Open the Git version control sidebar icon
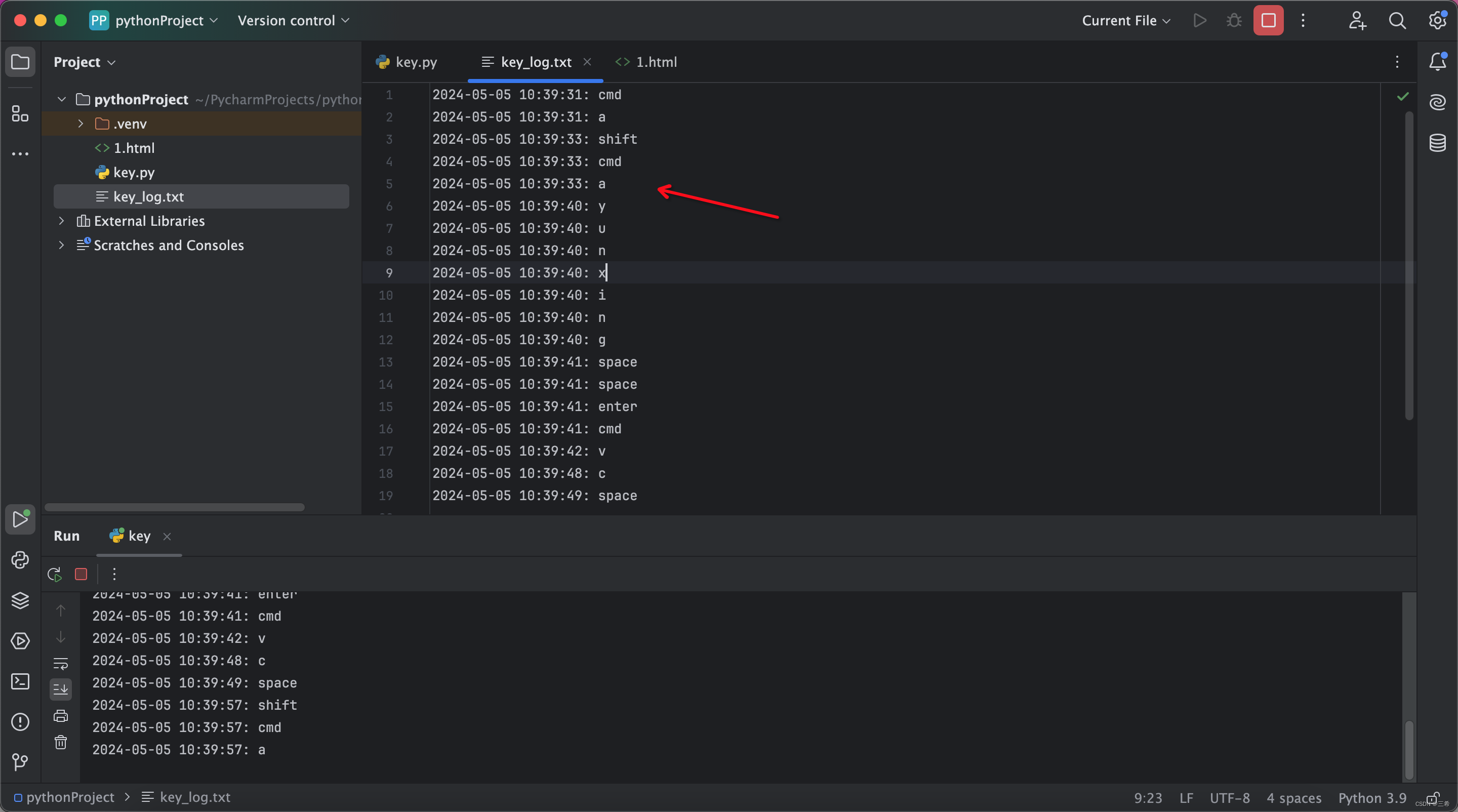 pos(20,762)
